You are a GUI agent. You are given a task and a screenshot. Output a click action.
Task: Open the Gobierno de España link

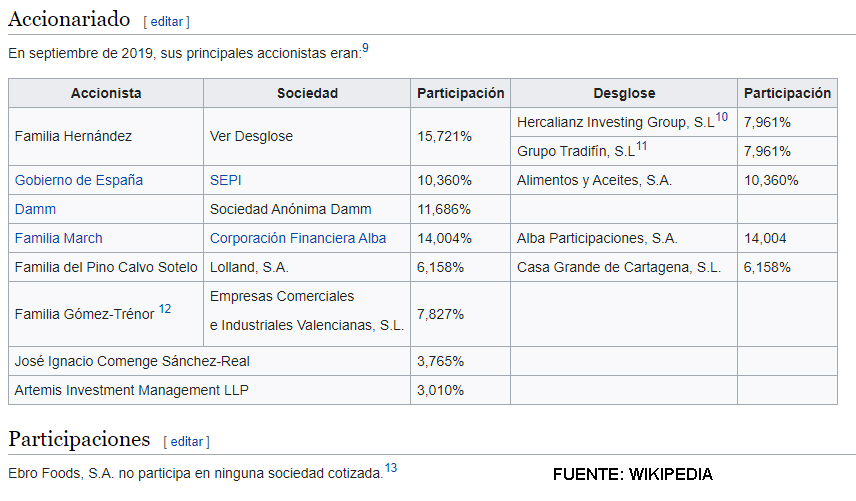coord(79,180)
